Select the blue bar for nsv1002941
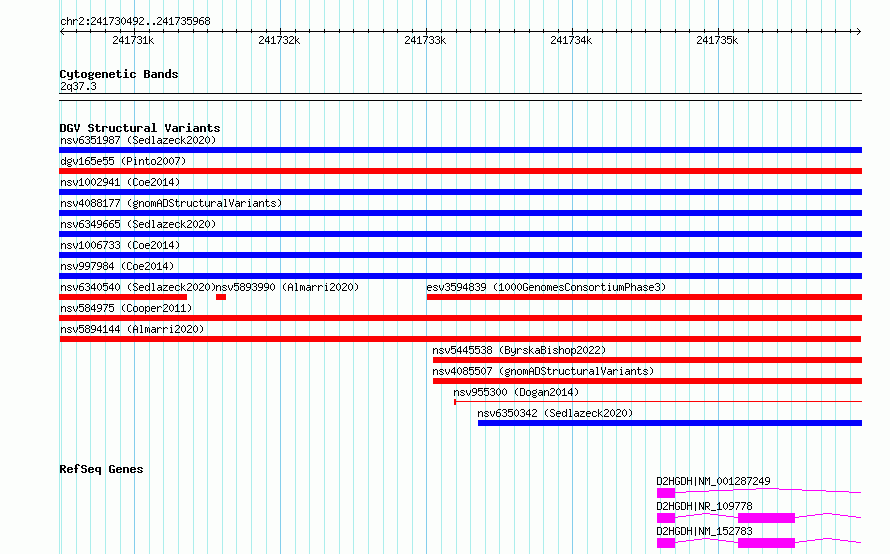This screenshot has height=554, width=890. (460, 192)
